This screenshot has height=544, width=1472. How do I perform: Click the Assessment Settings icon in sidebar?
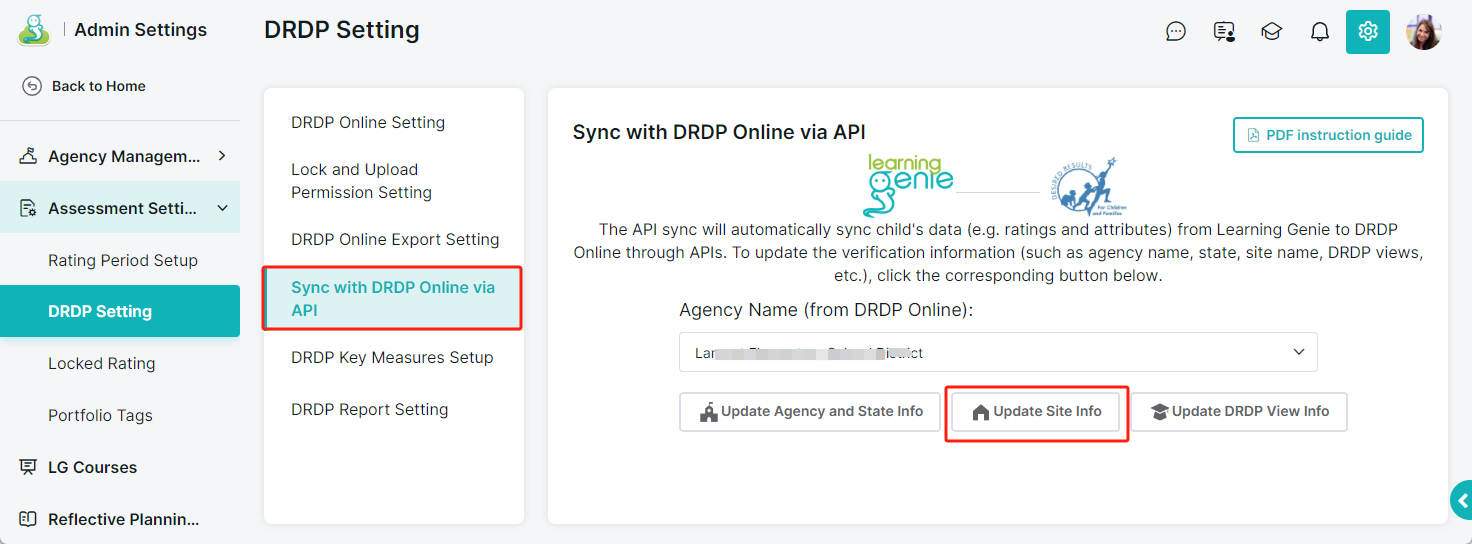29,208
